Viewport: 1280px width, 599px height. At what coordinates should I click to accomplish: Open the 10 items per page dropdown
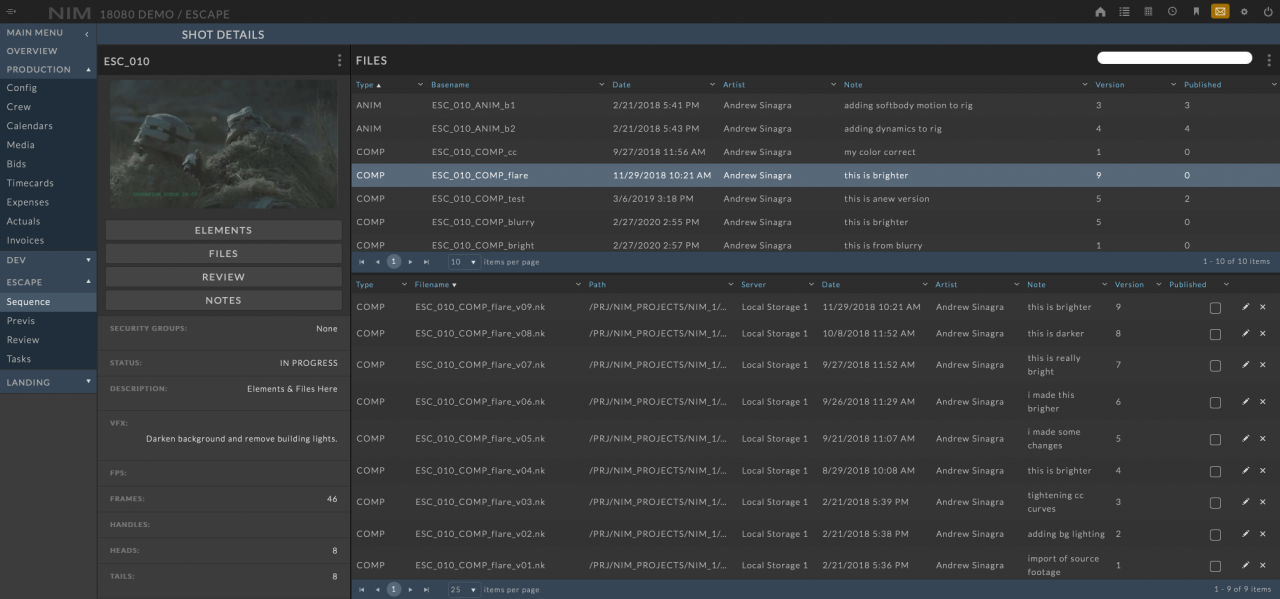464,262
